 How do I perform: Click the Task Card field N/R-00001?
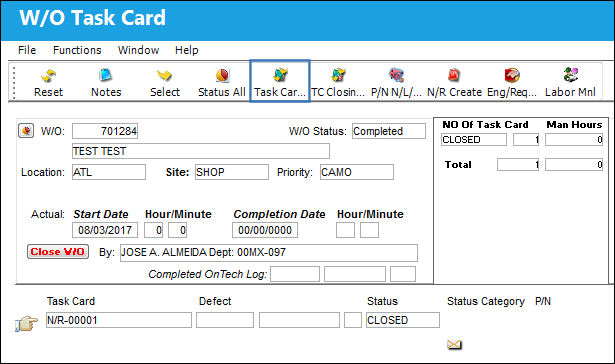coord(119,320)
